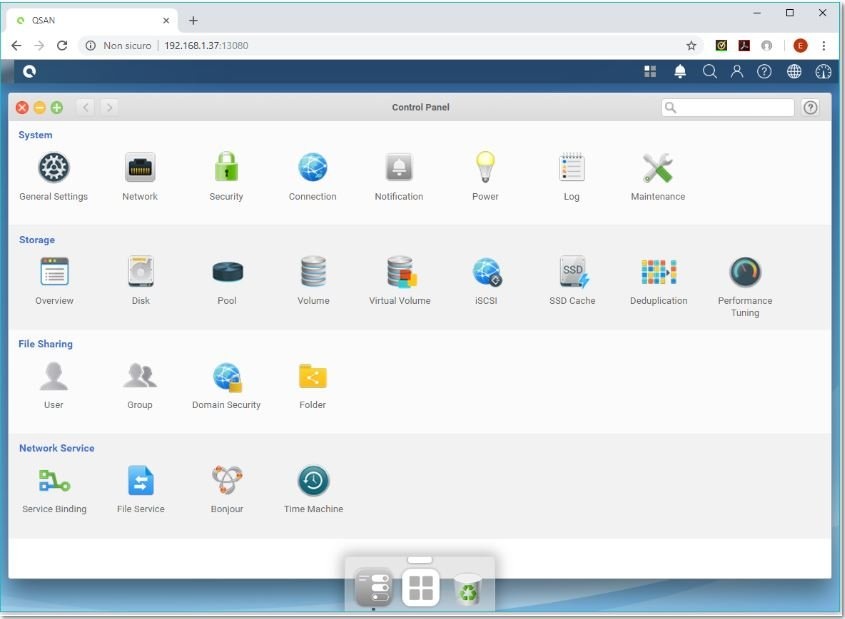Open the language globe menu

pyautogui.click(x=794, y=72)
